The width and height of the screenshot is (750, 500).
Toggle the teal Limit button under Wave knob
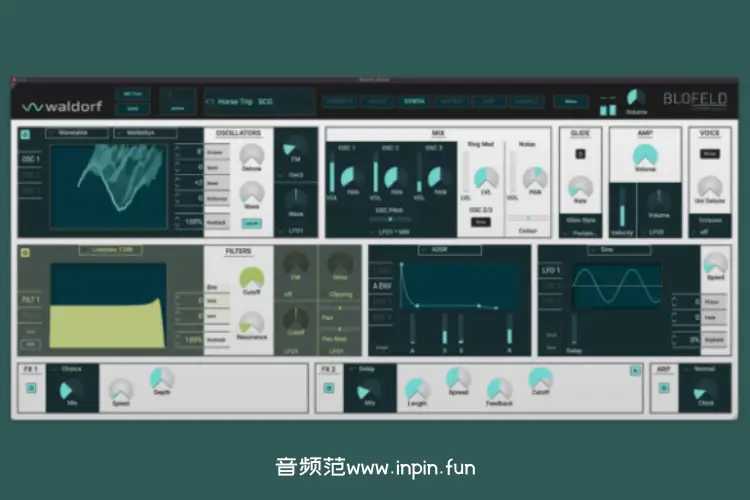point(252,223)
